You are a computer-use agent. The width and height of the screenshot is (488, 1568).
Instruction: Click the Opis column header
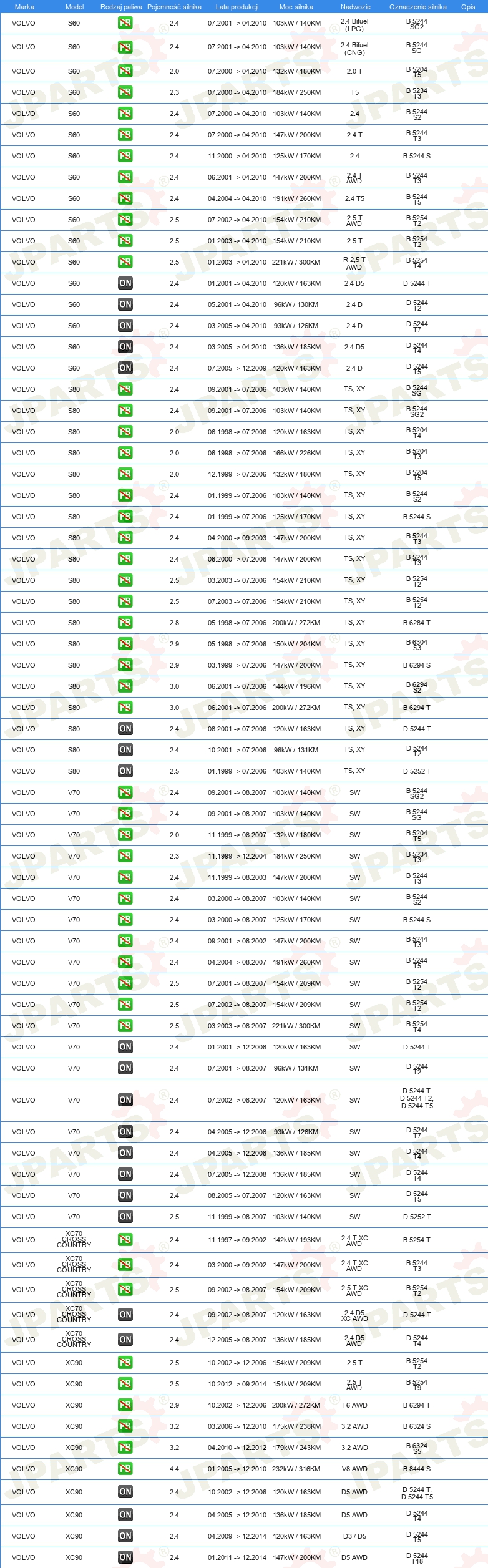tap(468, 7)
